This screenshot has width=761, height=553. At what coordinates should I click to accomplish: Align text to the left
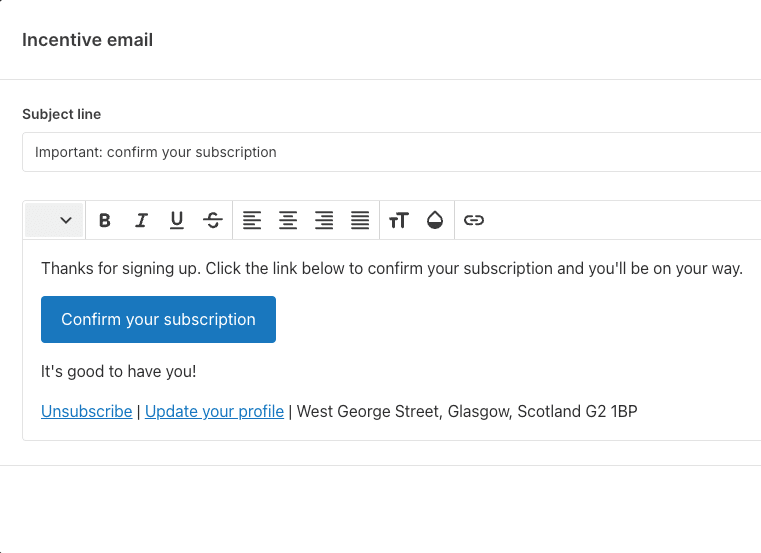[252, 220]
